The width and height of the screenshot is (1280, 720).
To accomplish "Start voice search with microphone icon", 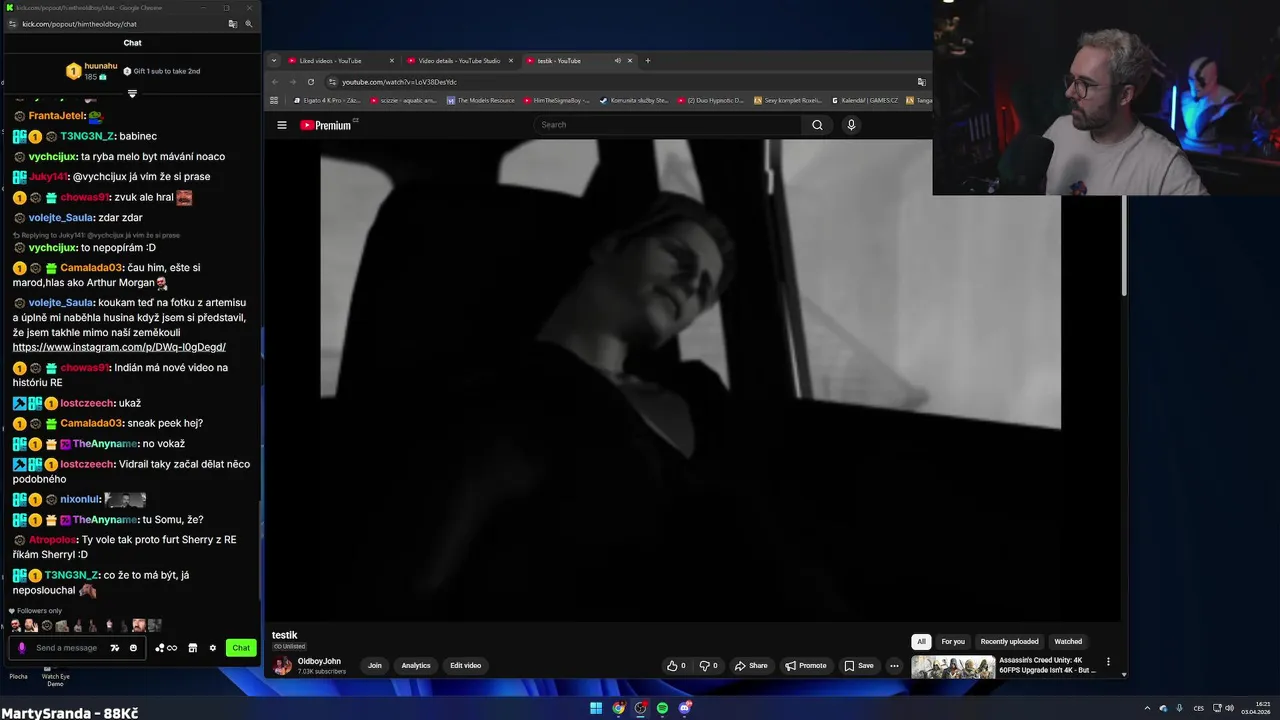I will [851, 125].
